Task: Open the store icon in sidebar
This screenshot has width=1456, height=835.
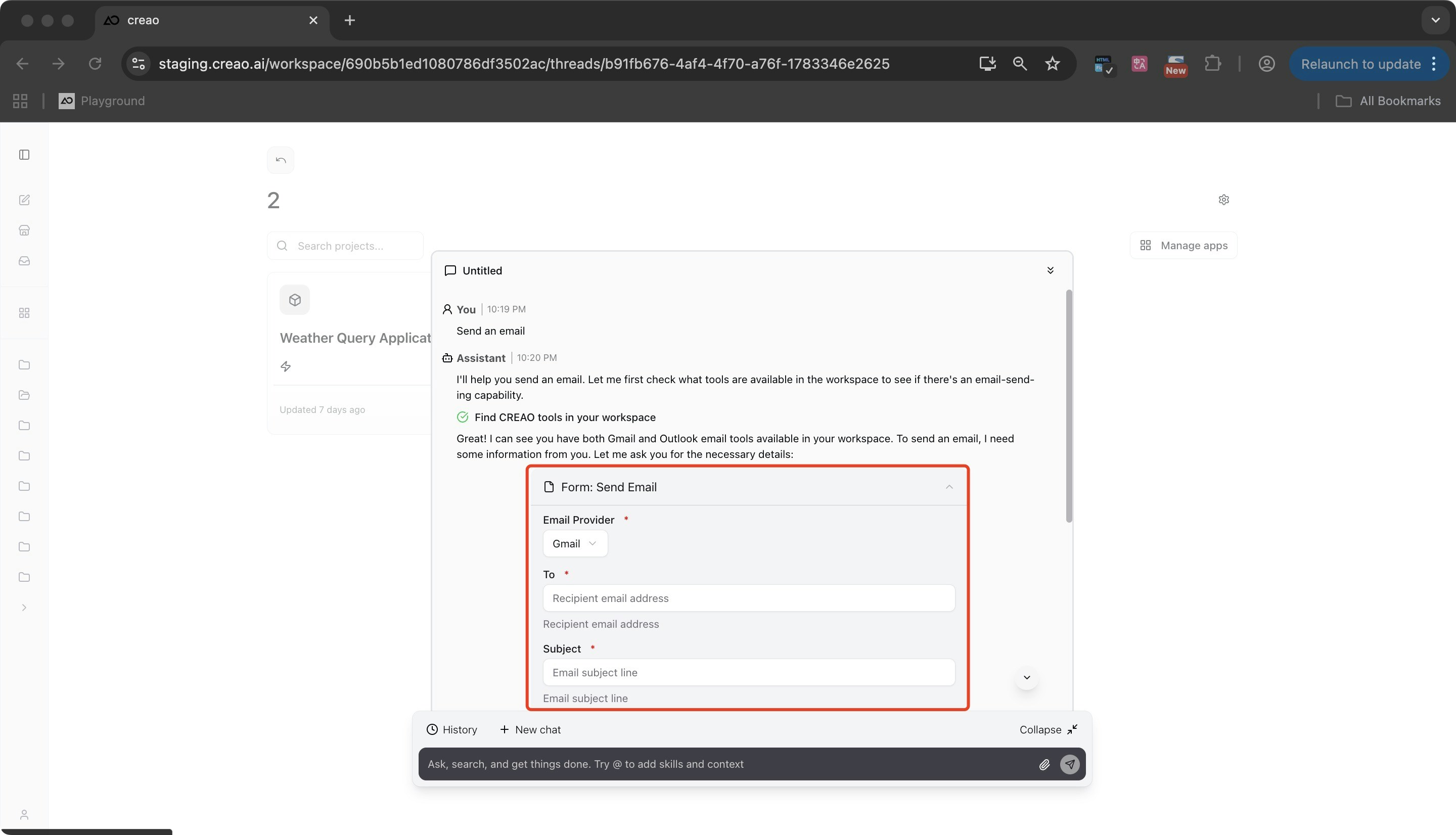Action: tap(24, 230)
